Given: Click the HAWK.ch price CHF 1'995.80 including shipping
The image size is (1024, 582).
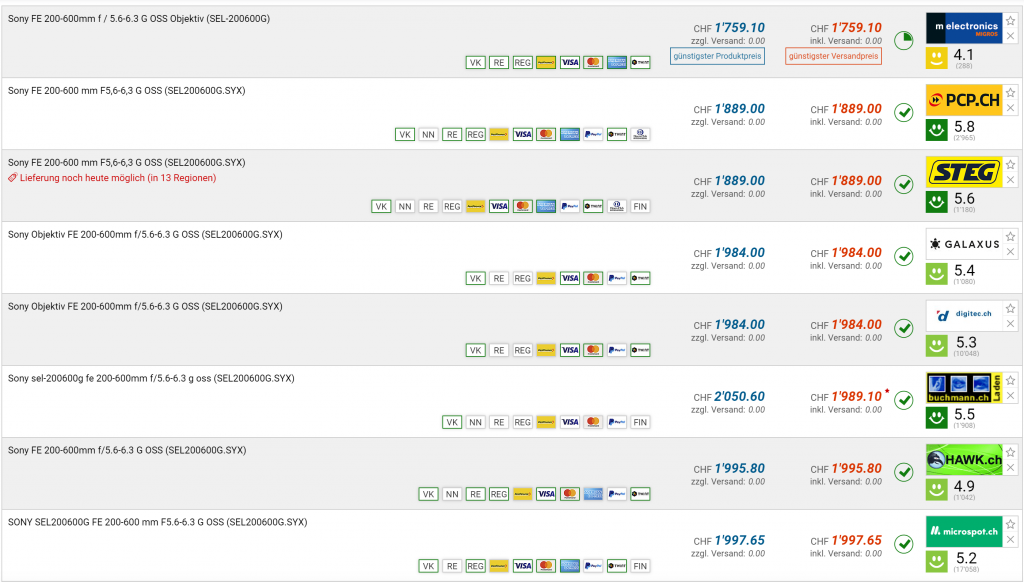Looking at the screenshot, I should click(x=856, y=468).
